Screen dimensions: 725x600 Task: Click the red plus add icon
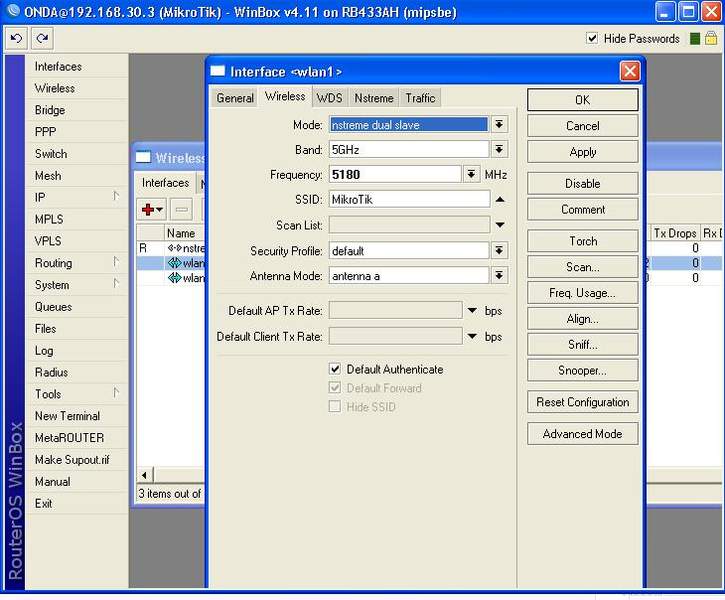[148, 210]
